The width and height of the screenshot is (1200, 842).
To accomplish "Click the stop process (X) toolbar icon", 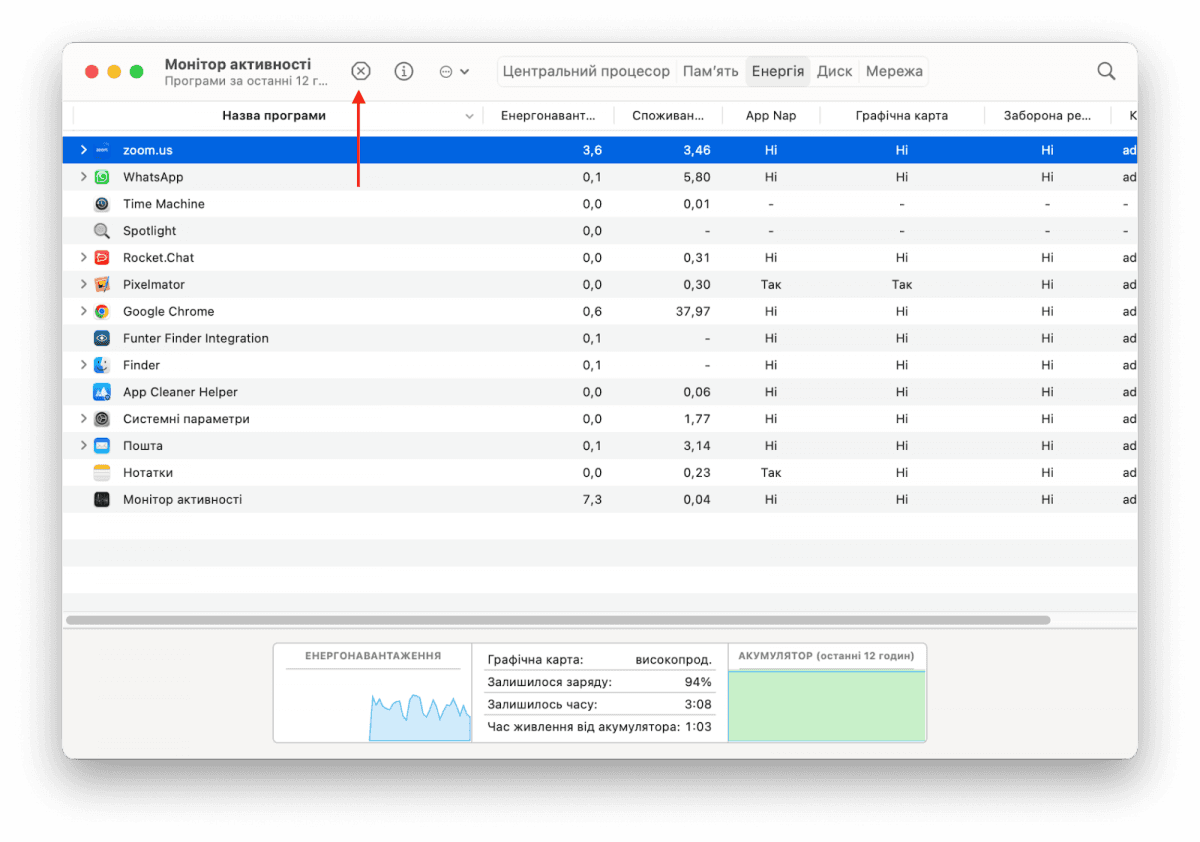I will point(361,71).
